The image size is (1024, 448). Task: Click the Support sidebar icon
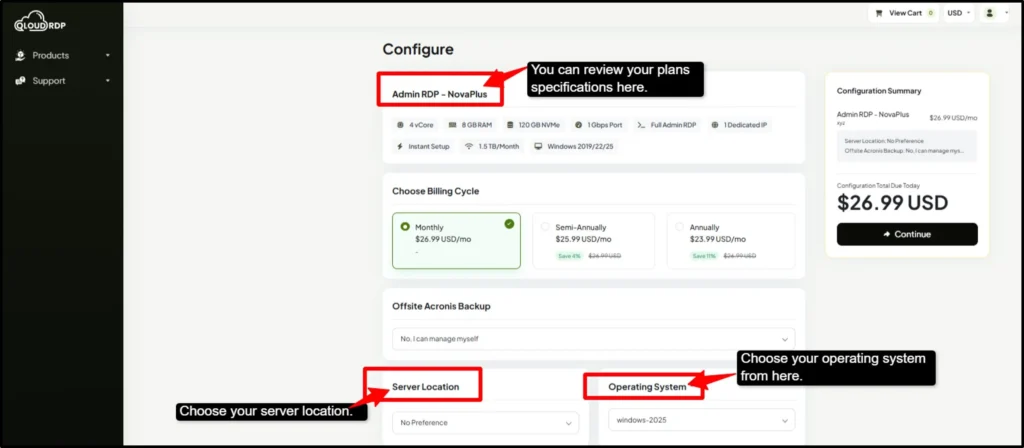[21, 81]
